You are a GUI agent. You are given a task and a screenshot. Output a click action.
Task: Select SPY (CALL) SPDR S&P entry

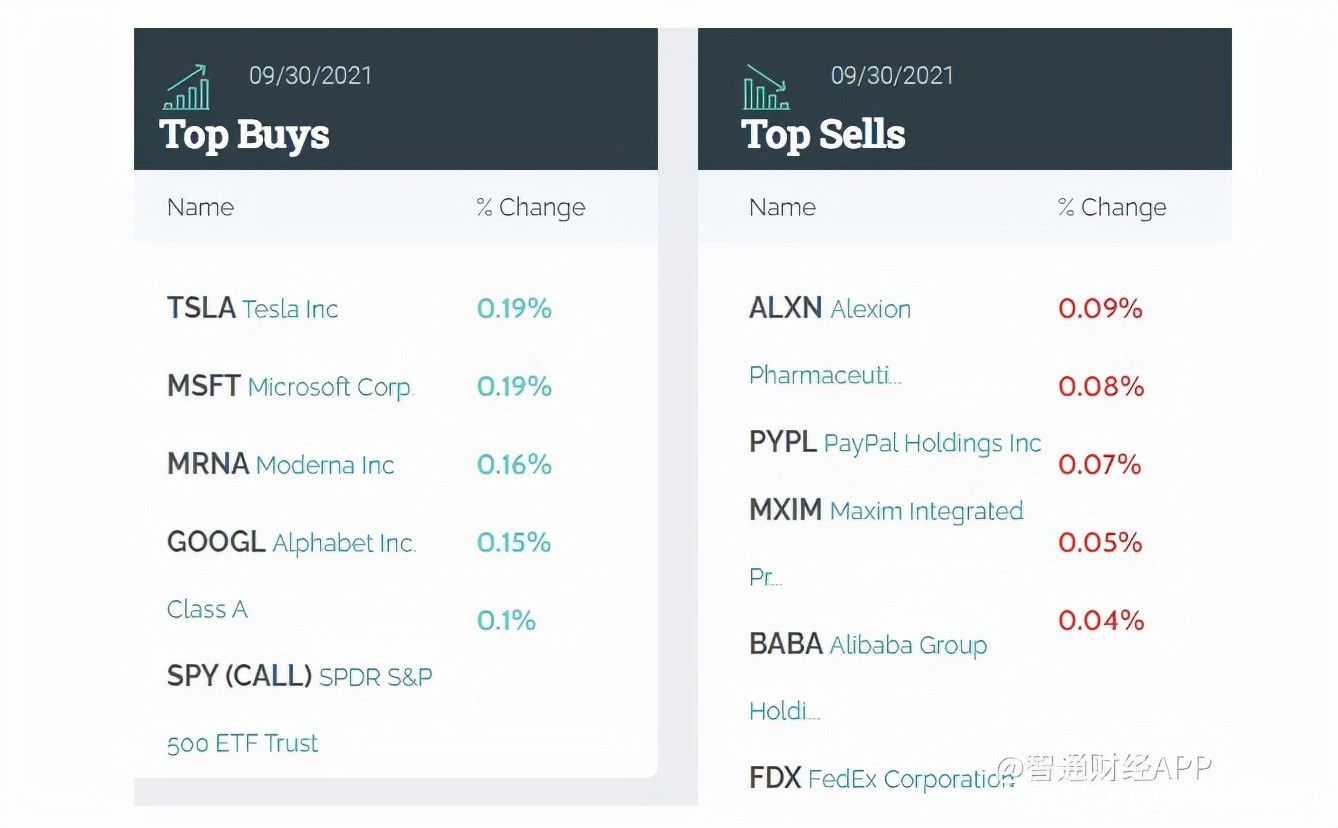pyautogui.click(x=299, y=676)
